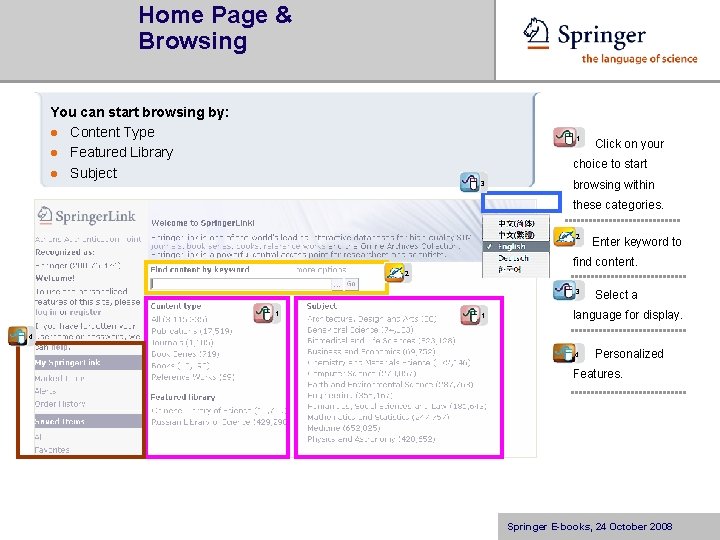Open Order History in My SpringerLink
The image size is (720, 540).
point(60,404)
